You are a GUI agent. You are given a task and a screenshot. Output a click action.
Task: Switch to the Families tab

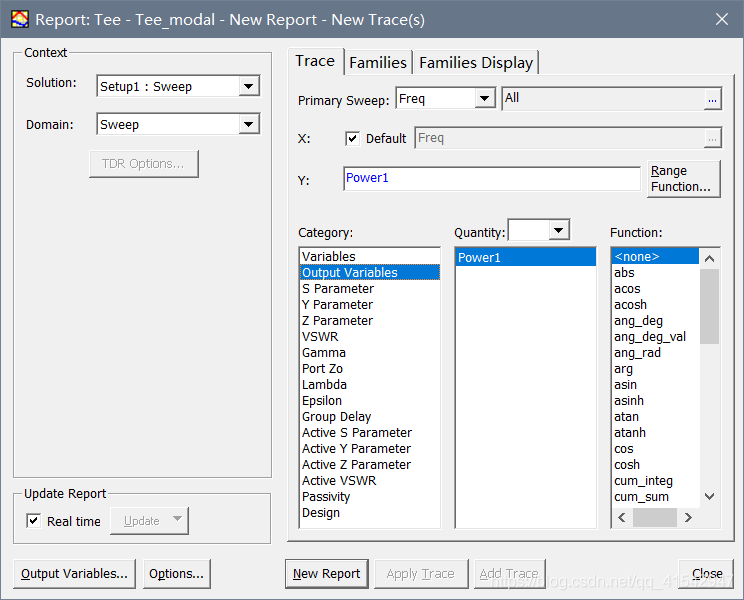tap(378, 63)
